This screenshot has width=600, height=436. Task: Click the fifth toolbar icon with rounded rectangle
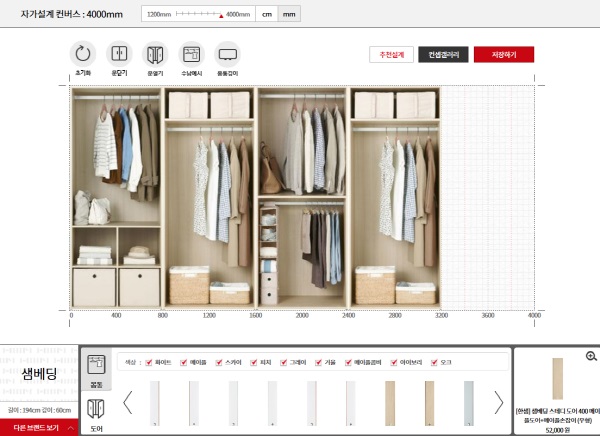click(x=227, y=54)
